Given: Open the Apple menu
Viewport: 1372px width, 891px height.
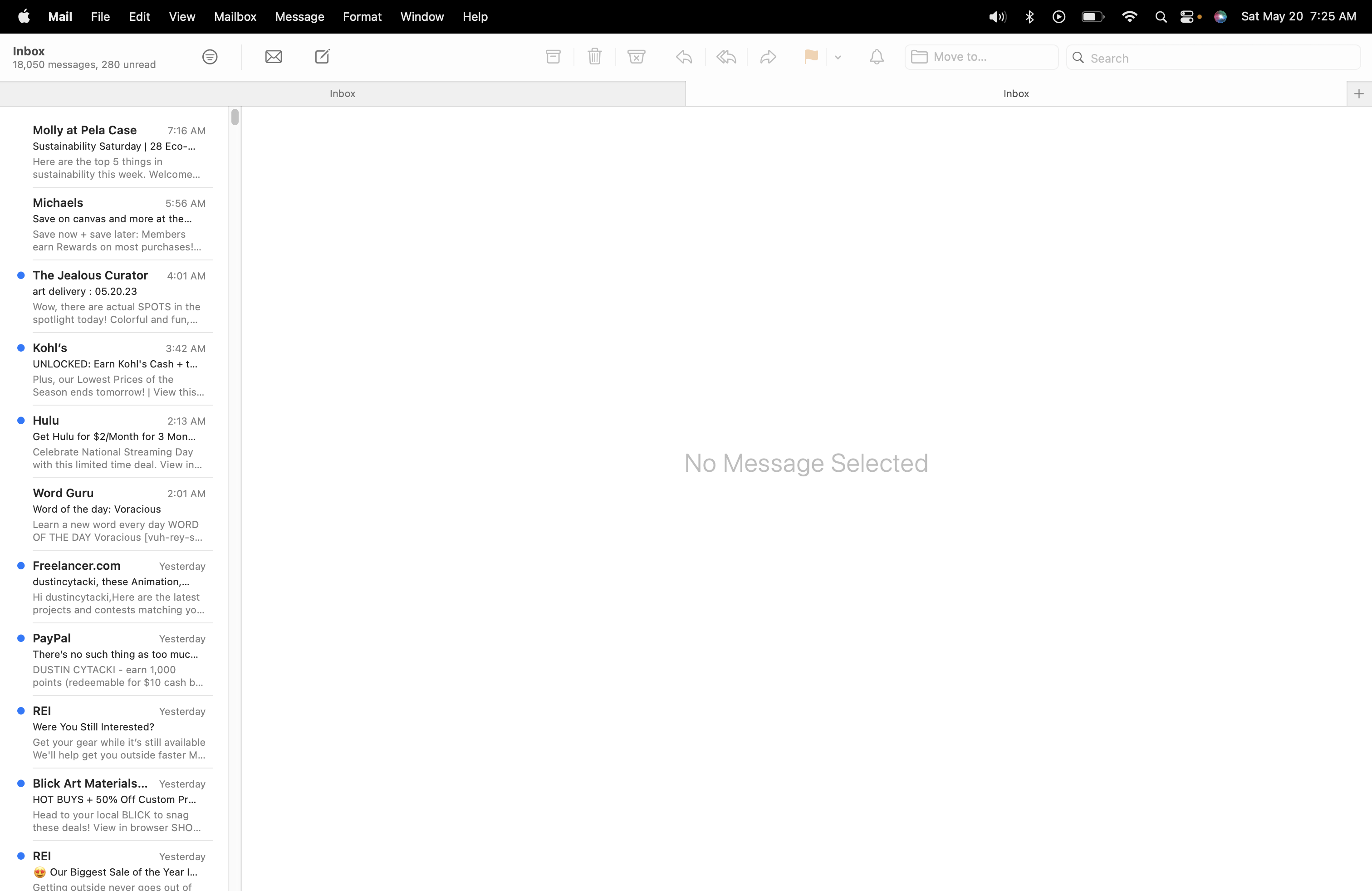Looking at the screenshot, I should tap(24, 17).
